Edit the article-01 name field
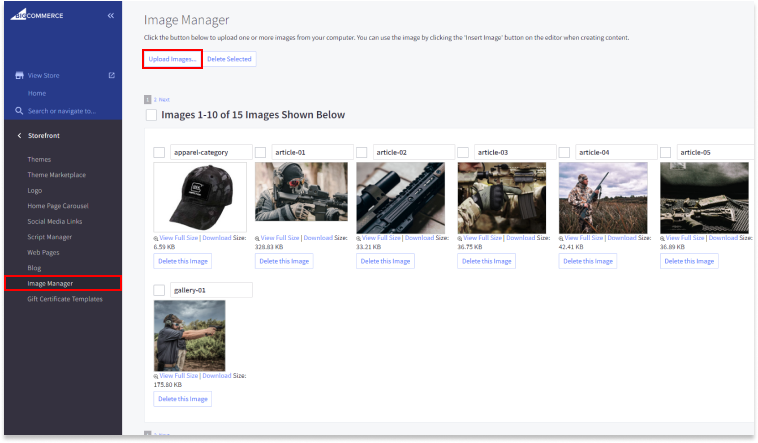Viewport: 758px width, 443px height. tap(312, 152)
